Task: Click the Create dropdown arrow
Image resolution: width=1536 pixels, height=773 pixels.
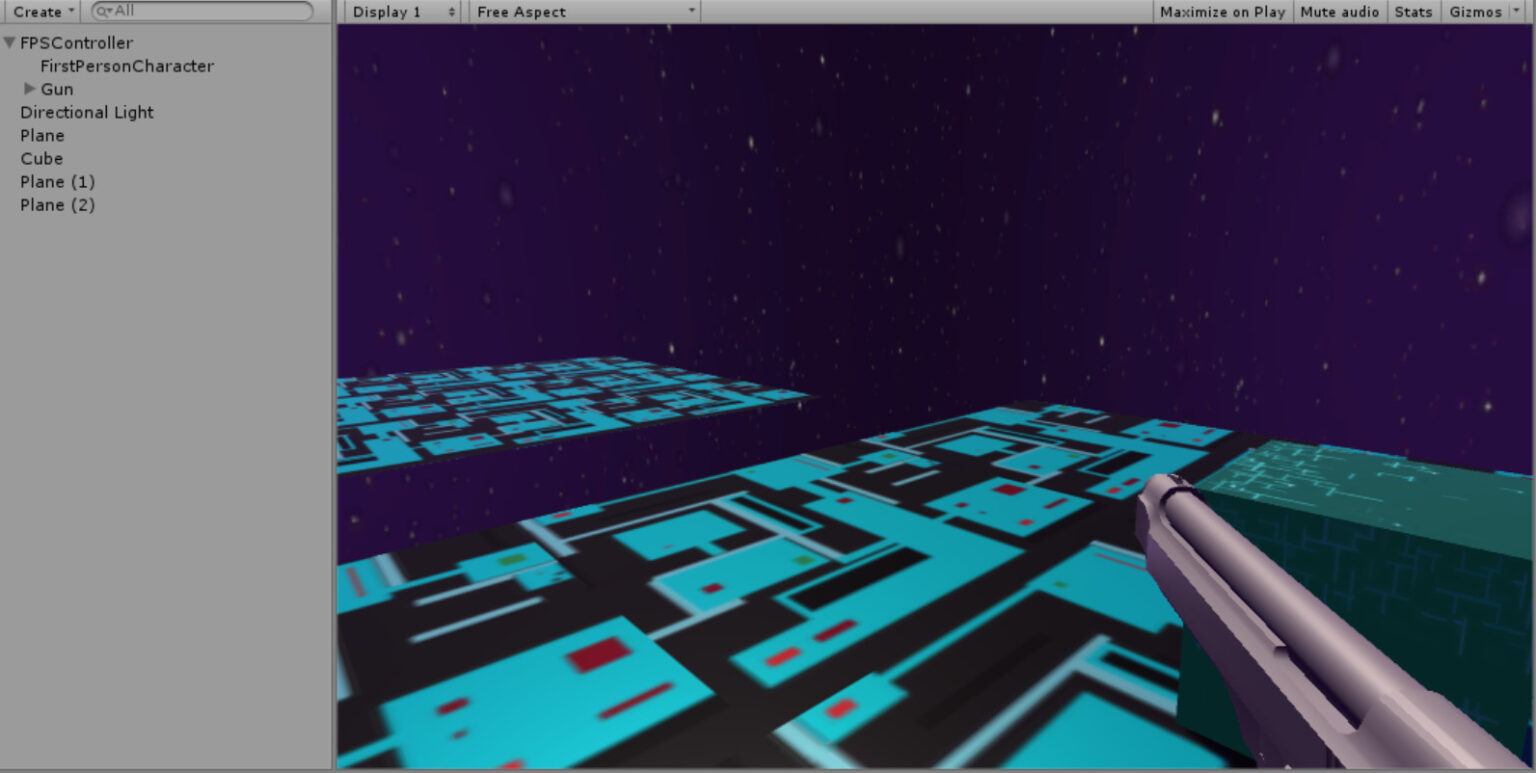Action: (70, 11)
